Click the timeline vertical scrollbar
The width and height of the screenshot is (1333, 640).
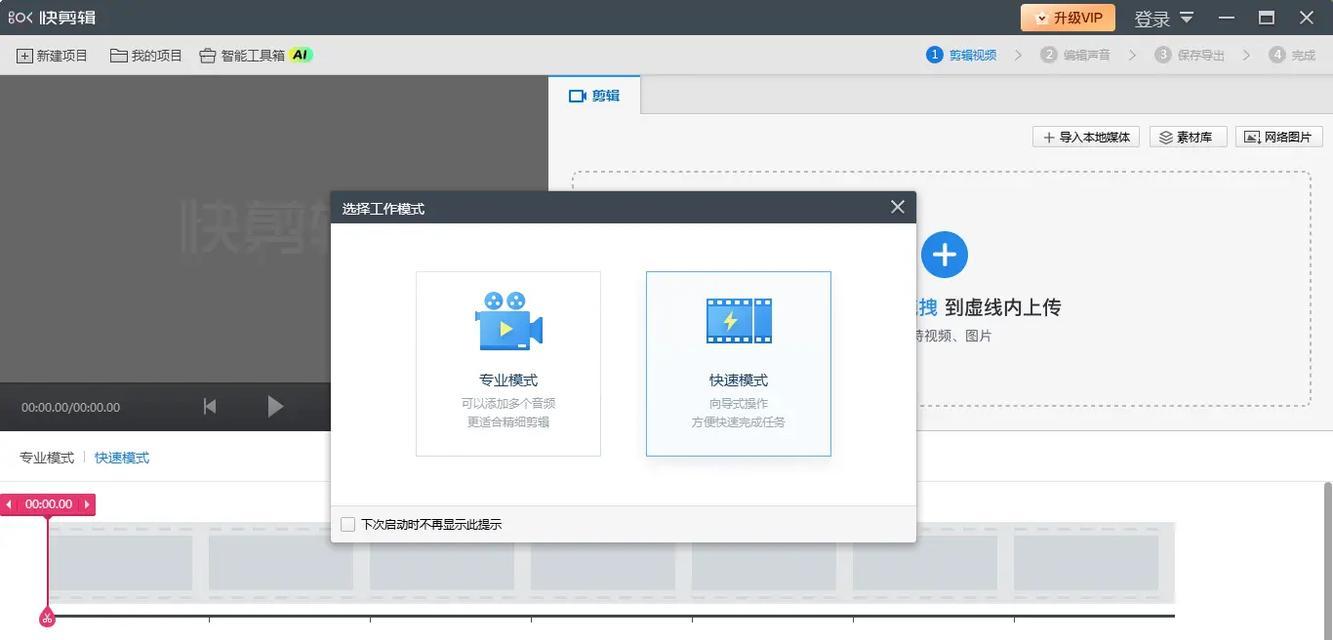[x=1327, y=560]
